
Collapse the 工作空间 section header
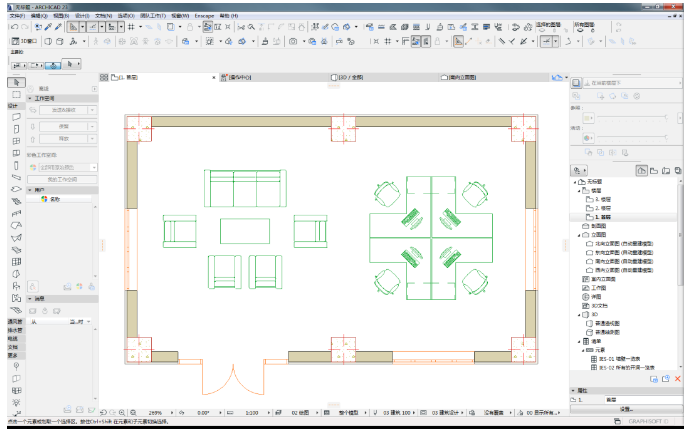pyautogui.click(x=30, y=98)
